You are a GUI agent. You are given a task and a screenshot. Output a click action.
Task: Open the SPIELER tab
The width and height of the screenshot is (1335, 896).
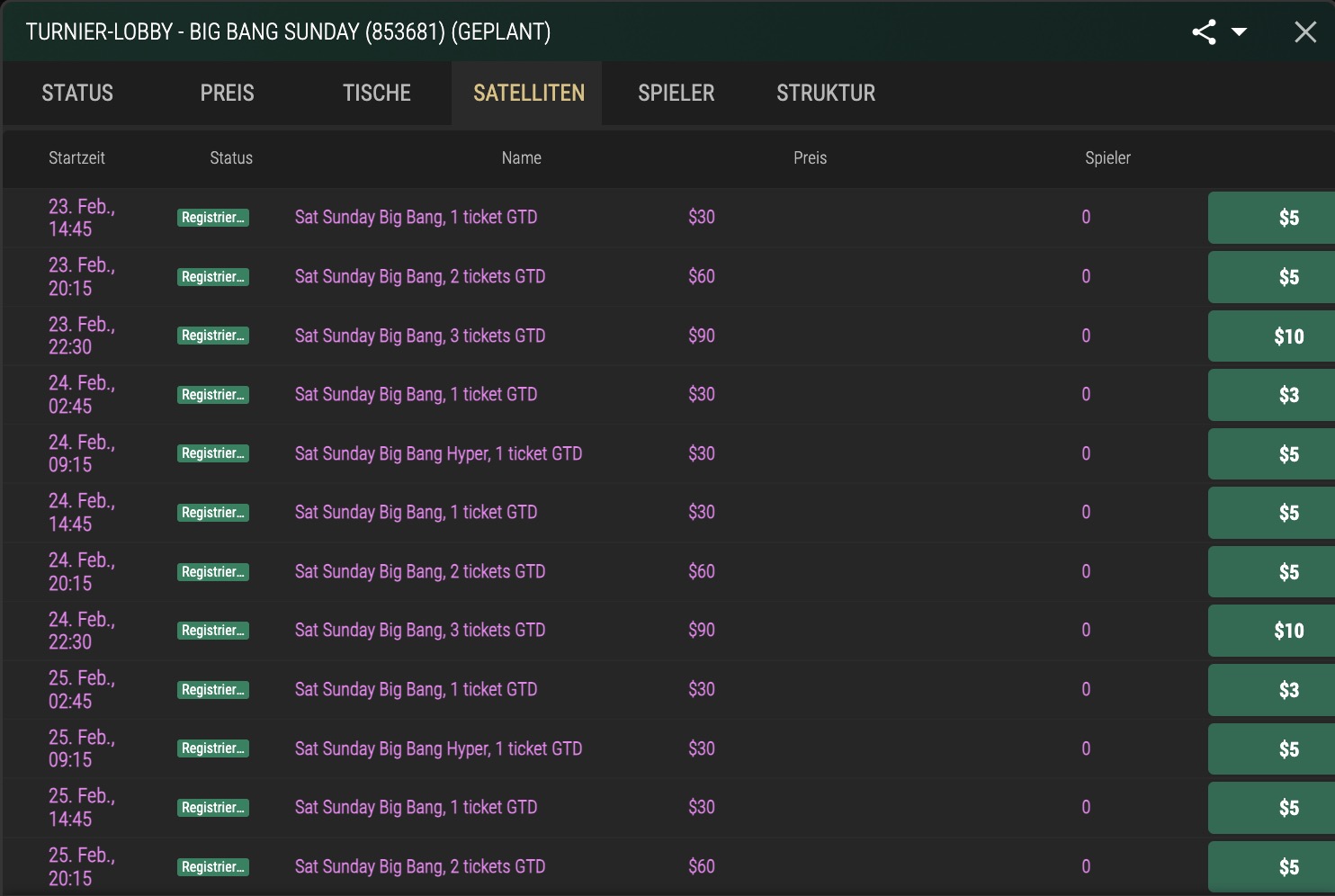[x=676, y=93]
